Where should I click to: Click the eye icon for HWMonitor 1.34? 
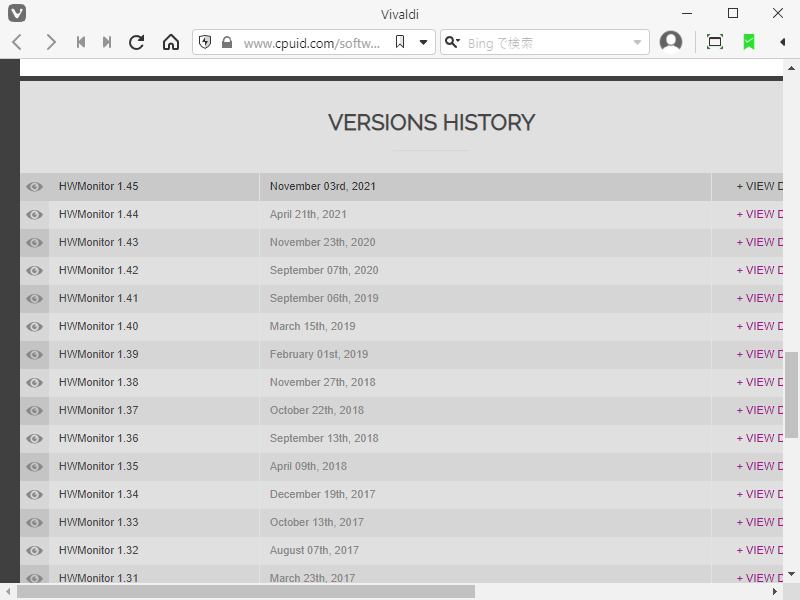[35, 494]
